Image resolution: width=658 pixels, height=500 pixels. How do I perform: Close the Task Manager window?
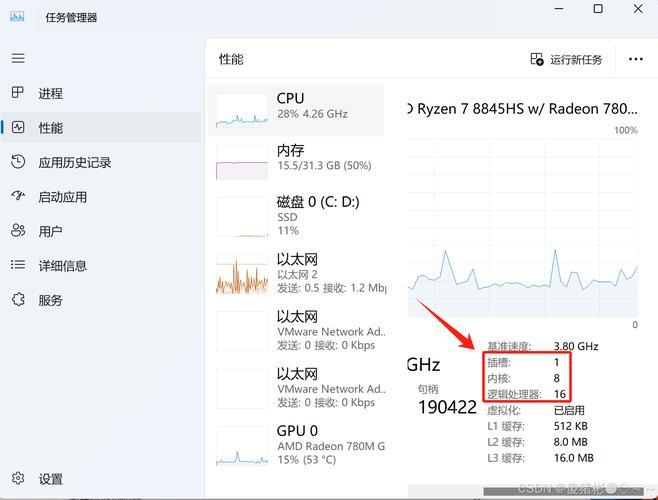click(638, 9)
